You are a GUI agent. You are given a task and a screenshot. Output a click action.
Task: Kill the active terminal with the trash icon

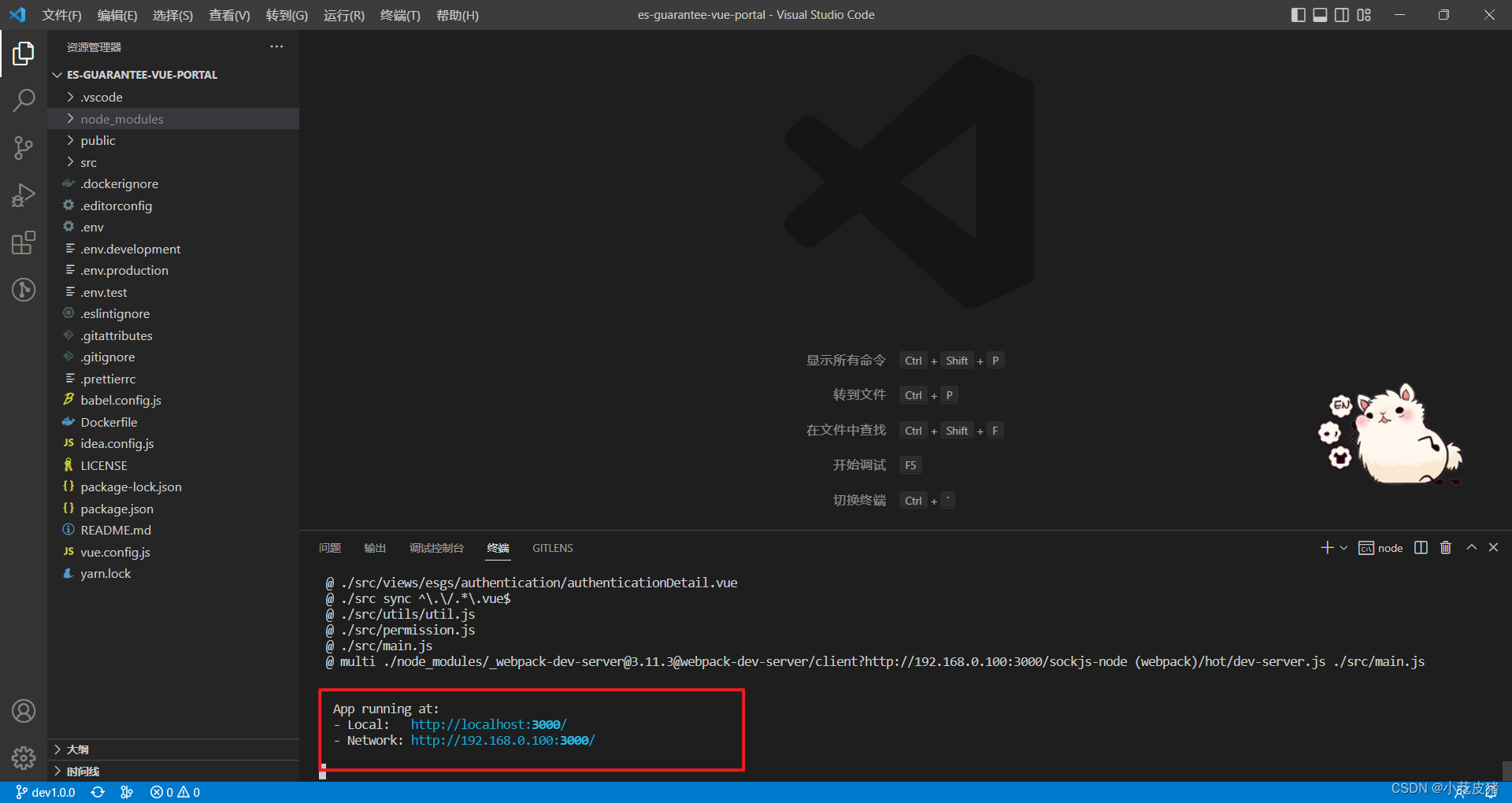click(1445, 547)
